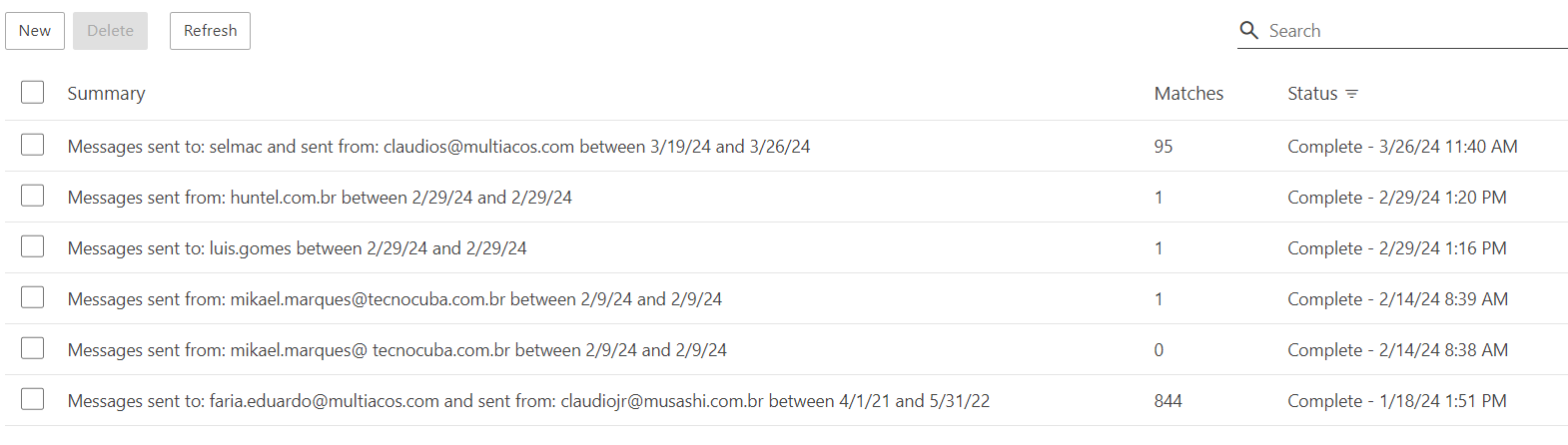Click the search magnifier icon

tap(1248, 30)
